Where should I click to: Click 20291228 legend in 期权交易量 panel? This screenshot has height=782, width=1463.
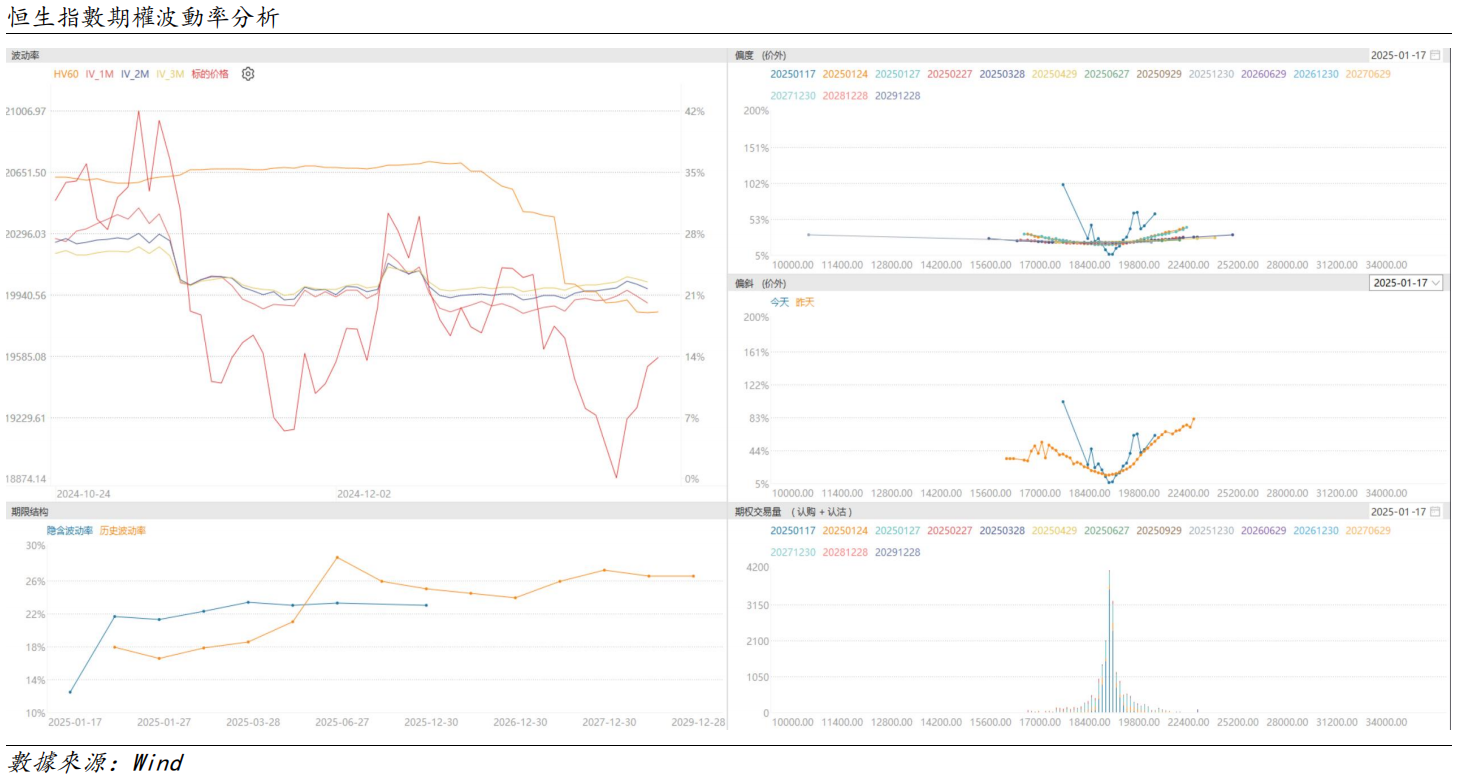coord(897,552)
